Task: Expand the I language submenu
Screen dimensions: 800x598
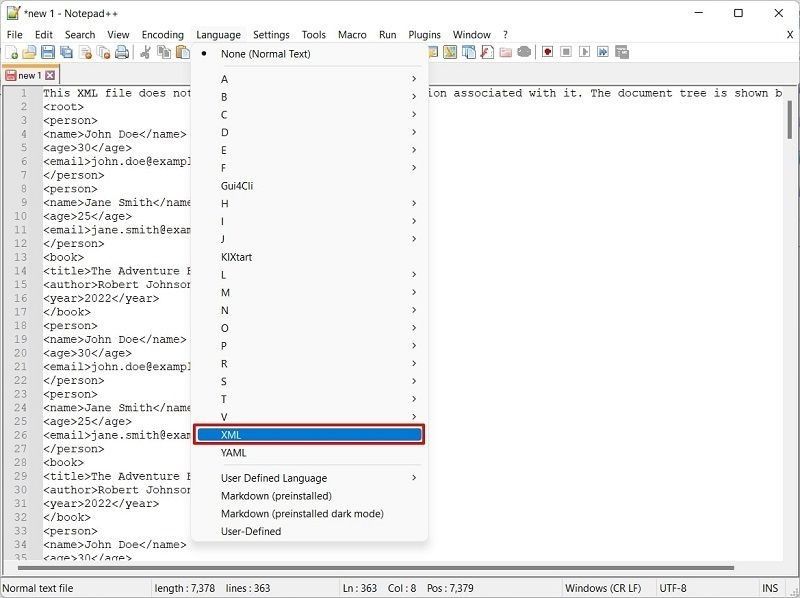Action: tap(309, 221)
